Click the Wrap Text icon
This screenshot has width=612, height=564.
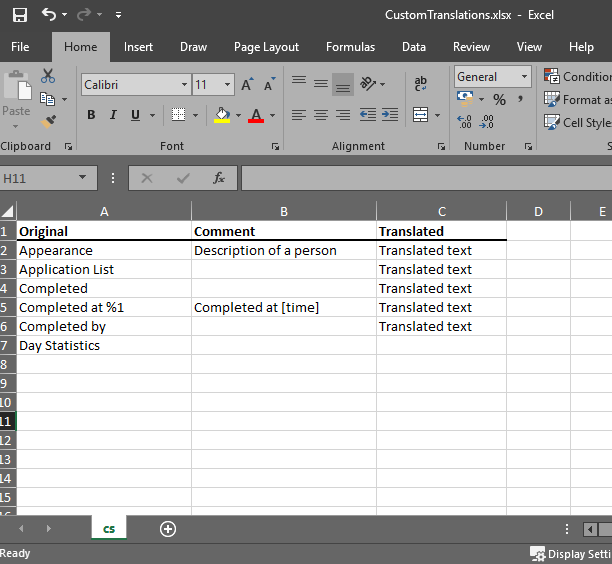tap(420, 84)
